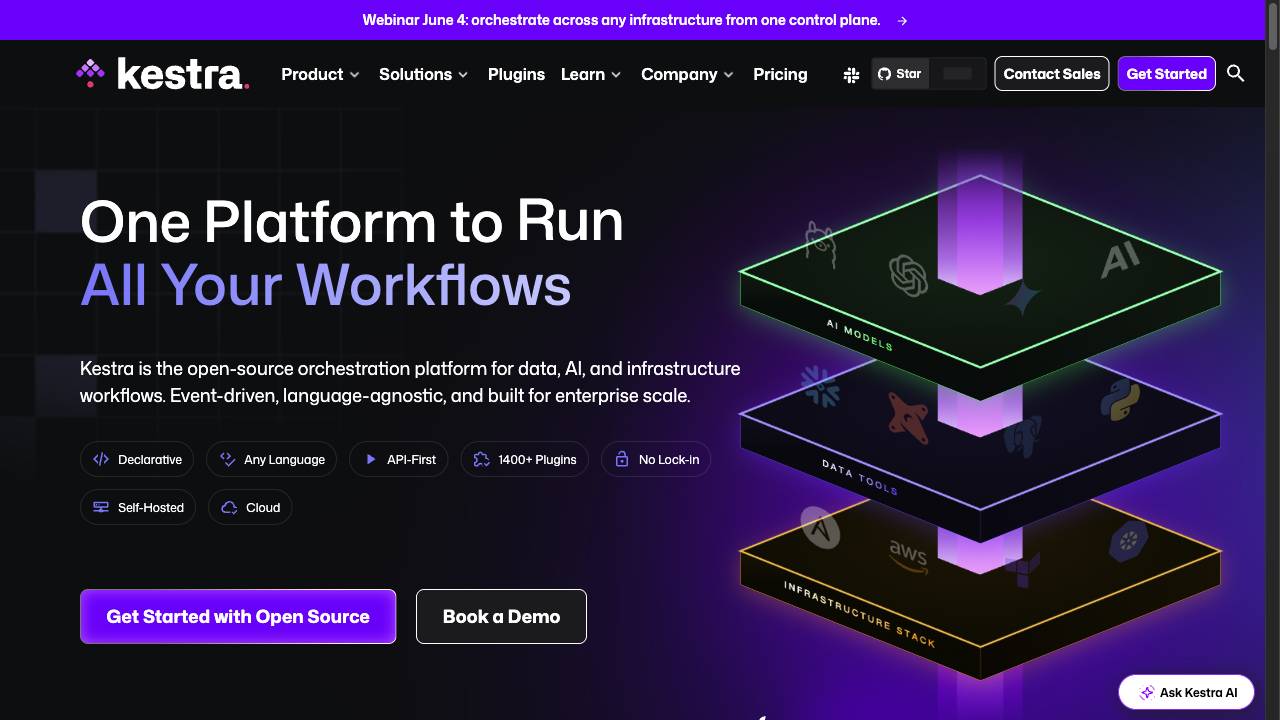Click the cloud icon beside Cloud
1280x720 pixels.
[x=229, y=507]
